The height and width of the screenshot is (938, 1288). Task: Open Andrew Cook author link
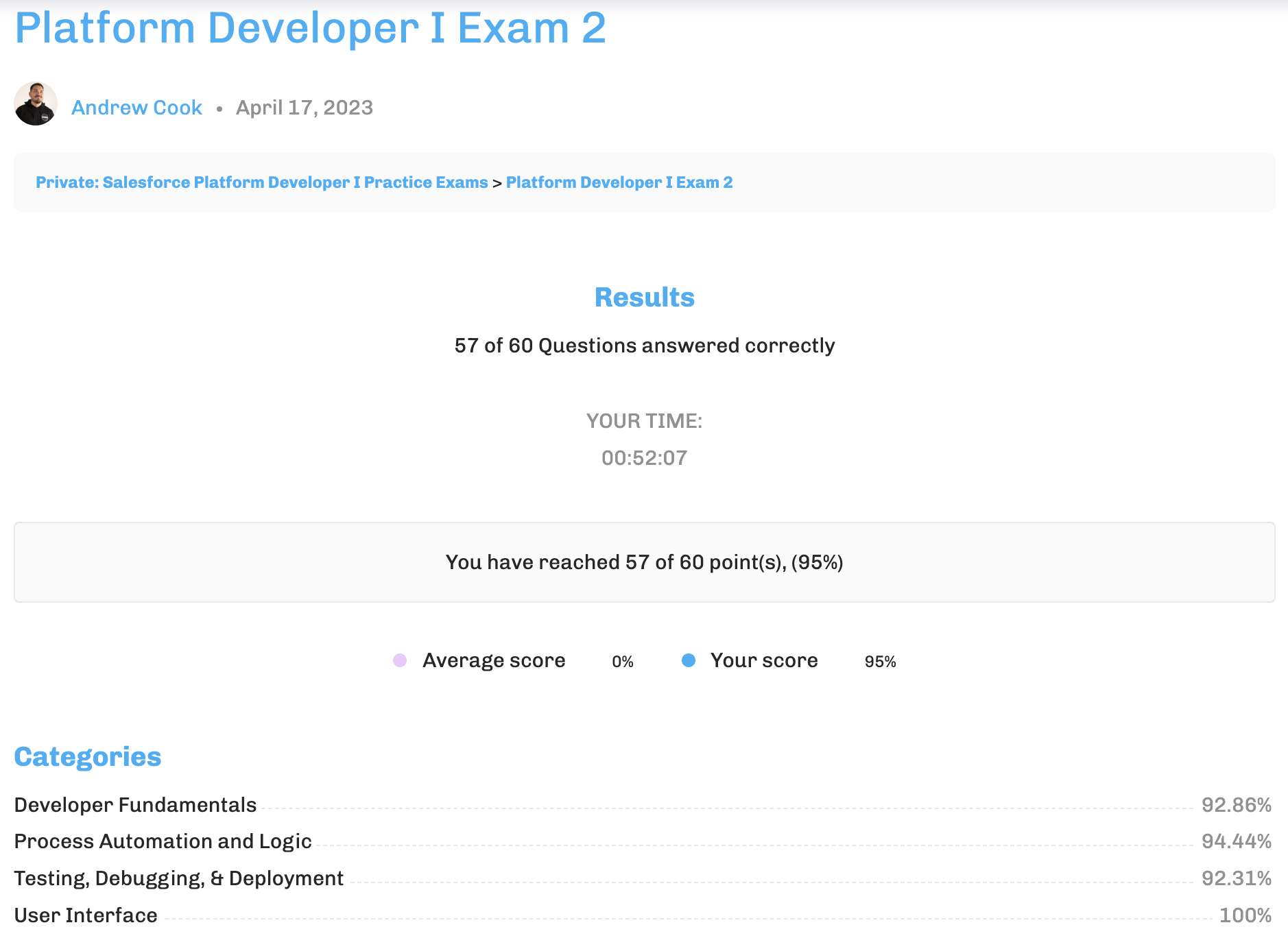point(136,108)
